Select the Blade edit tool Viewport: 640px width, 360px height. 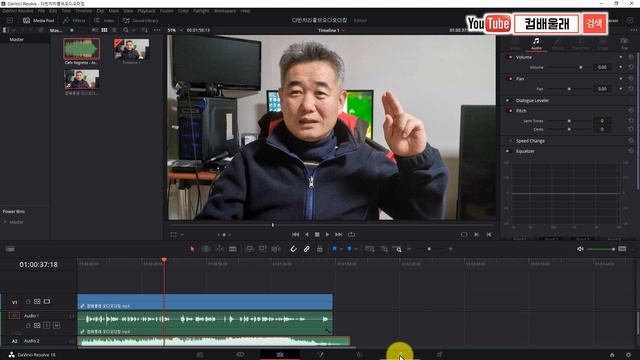coord(233,249)
